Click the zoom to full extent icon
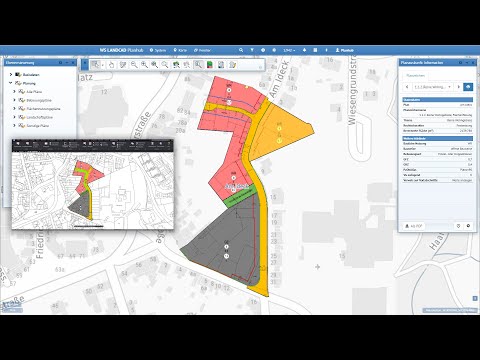 tap(154, 65)
